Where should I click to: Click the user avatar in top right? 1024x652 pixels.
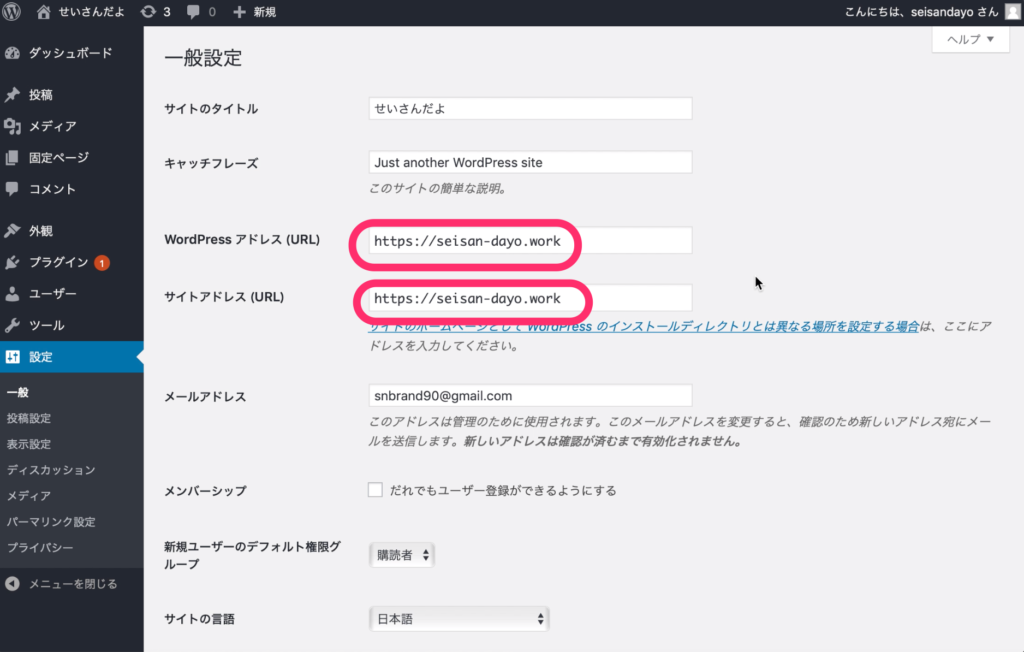(1012, 12)
